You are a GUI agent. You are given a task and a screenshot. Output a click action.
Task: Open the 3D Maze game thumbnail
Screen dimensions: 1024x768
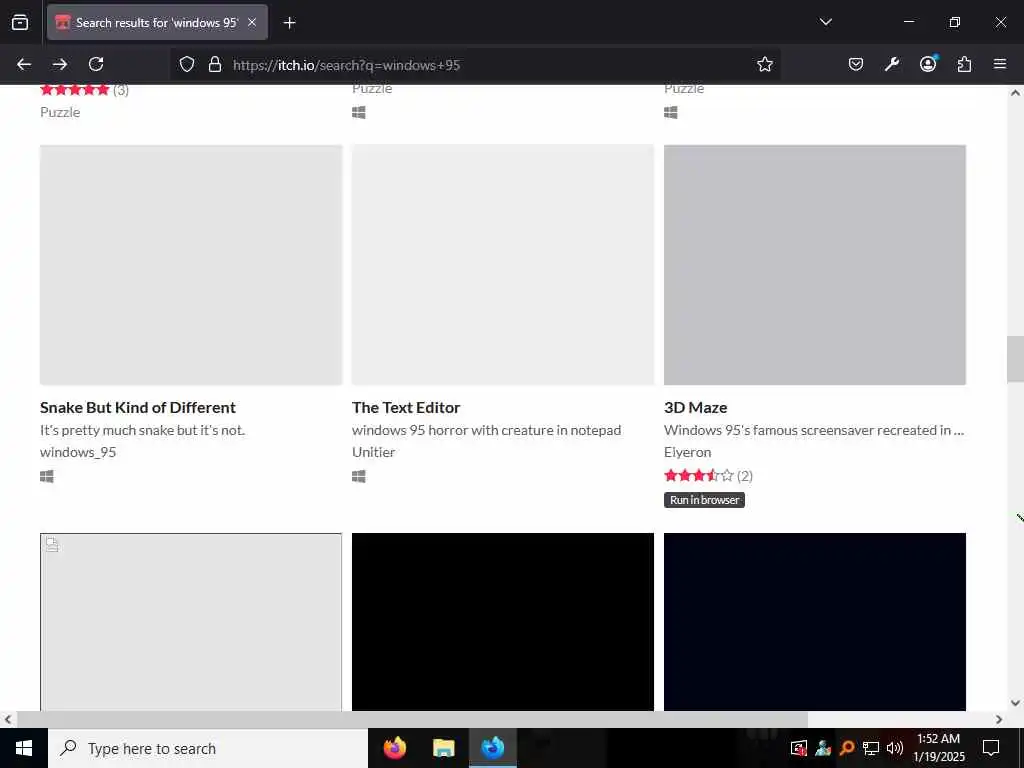[815, 264]
